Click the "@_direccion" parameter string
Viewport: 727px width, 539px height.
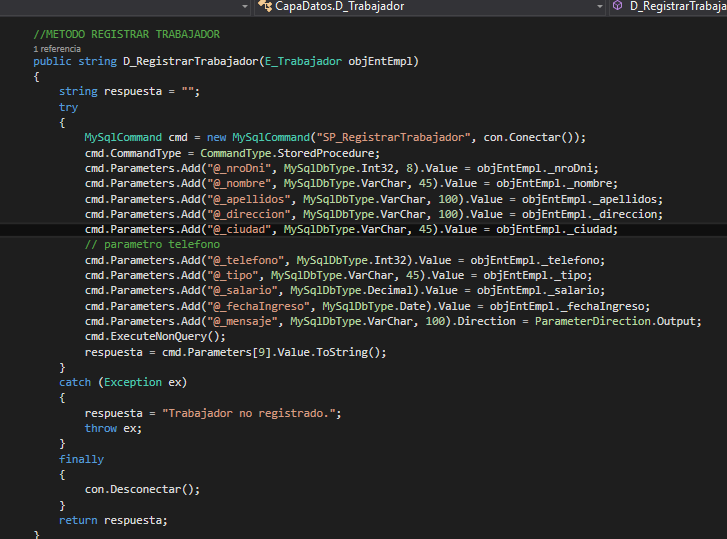(x=249, y=215)
